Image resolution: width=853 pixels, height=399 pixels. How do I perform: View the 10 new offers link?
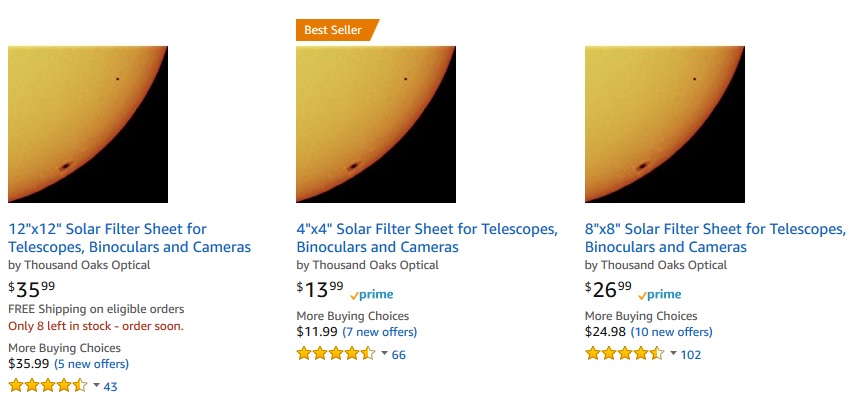point(671,332)
